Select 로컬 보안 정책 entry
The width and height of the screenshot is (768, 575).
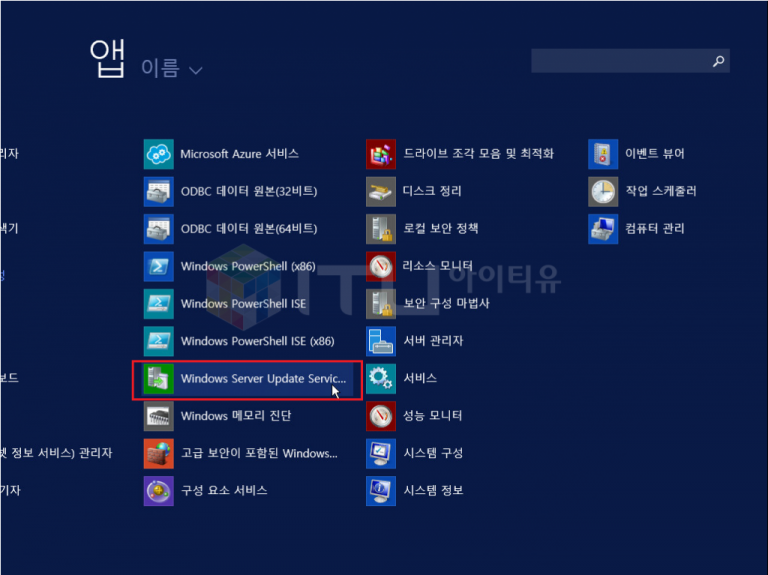tap(440, 228)
